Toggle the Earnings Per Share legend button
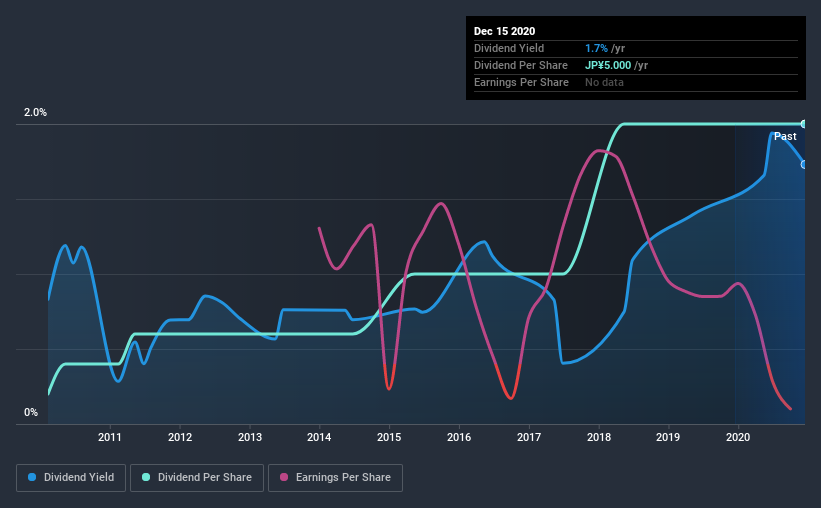The image size is (821, 508). pos(335,478)
